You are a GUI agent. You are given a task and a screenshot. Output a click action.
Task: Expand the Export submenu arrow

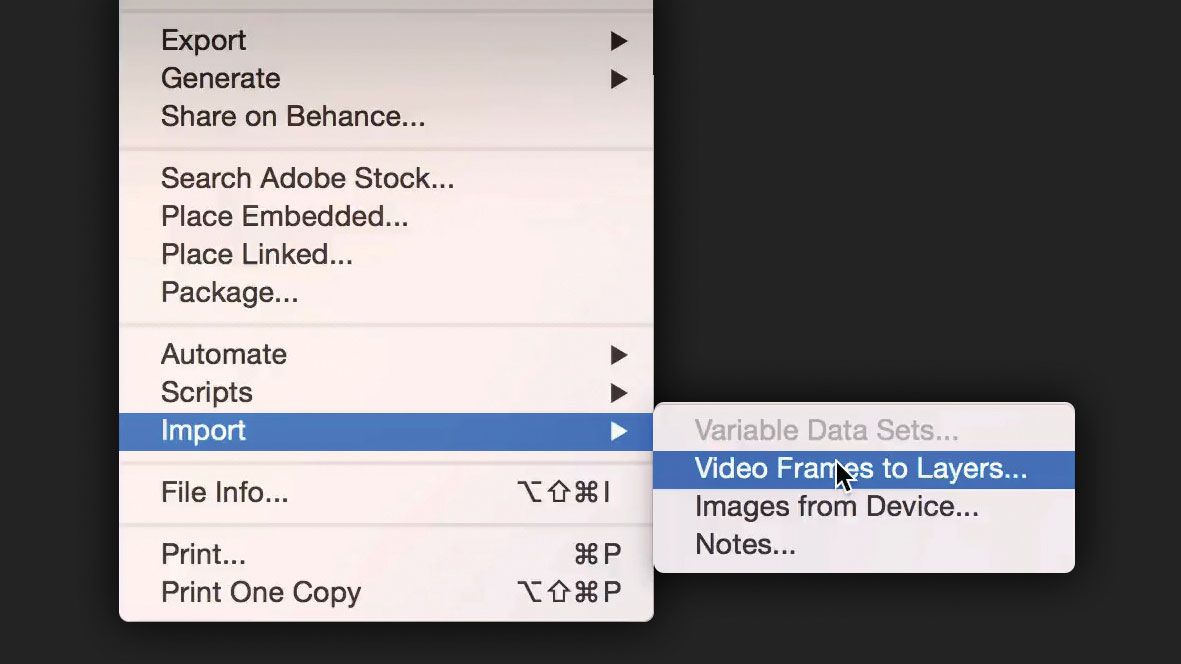pos(618,41)
